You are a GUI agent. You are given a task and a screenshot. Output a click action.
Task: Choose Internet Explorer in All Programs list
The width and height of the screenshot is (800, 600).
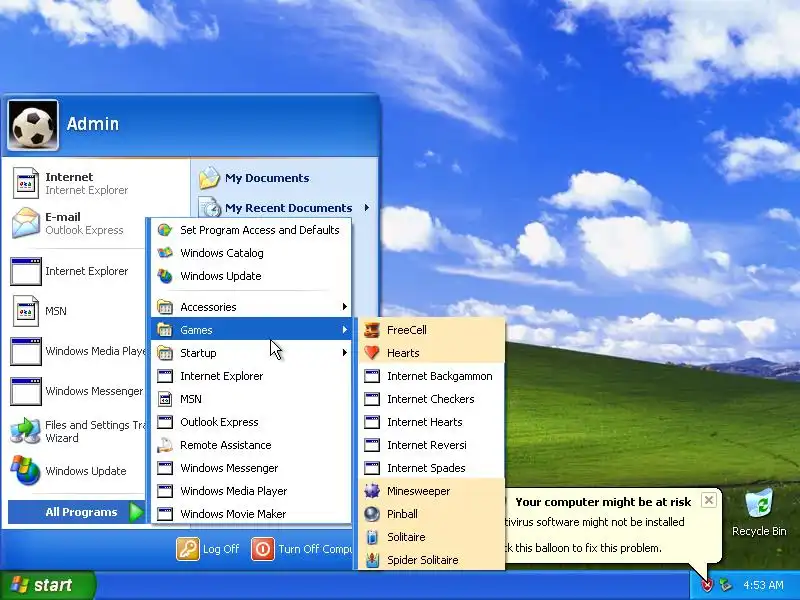(x=251, y=376)
